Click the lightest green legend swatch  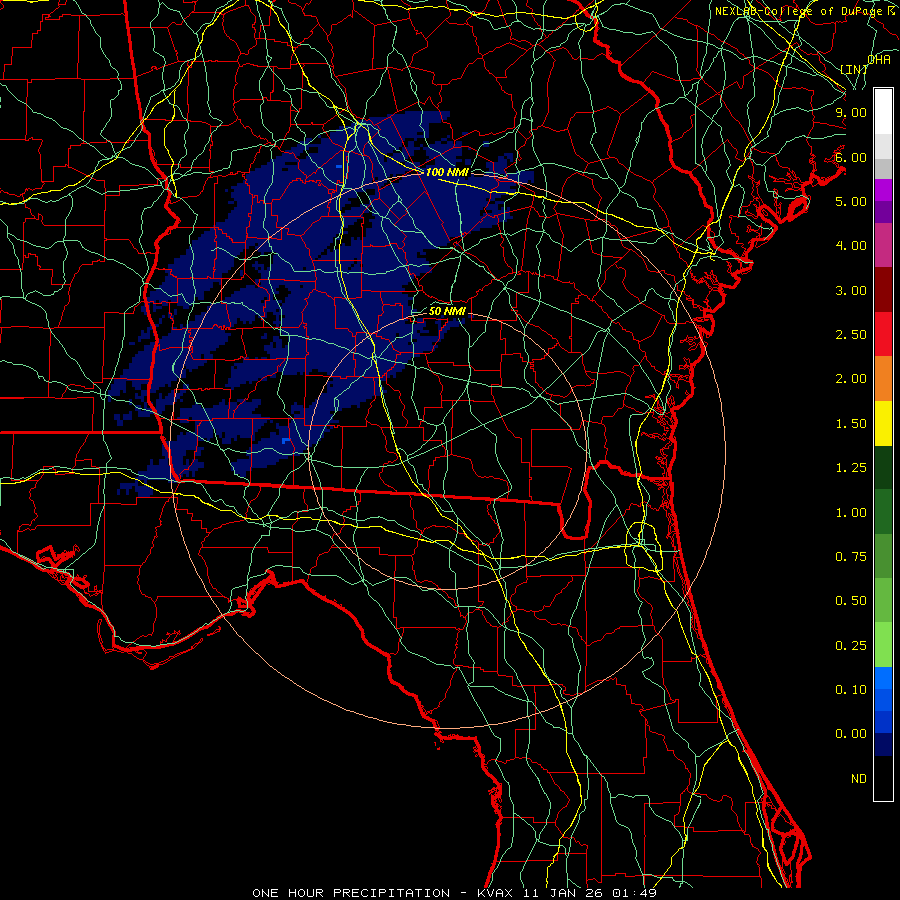tap(883, 645)
